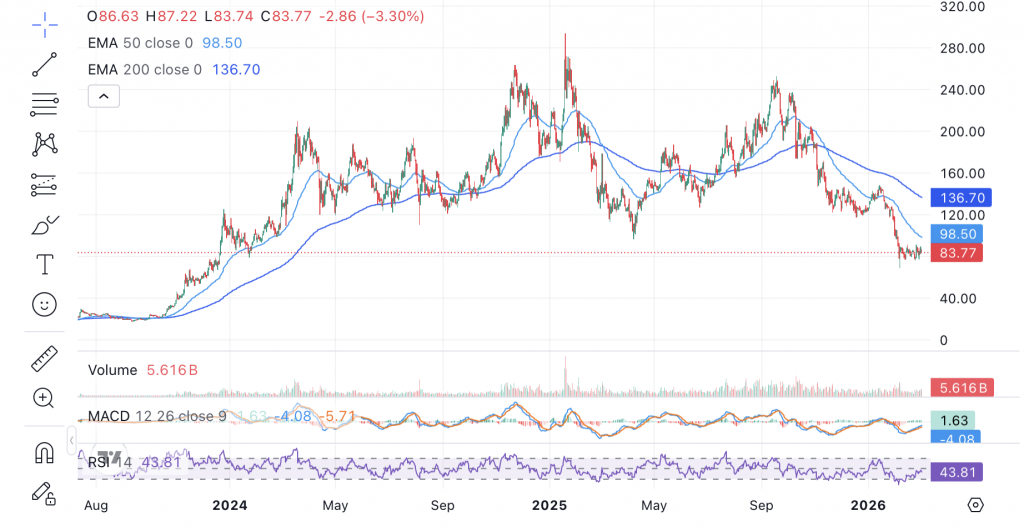This screenshot has height=531, width=1024.
Task: Click the 136.70 EMA price label
Action: [956, 198]
